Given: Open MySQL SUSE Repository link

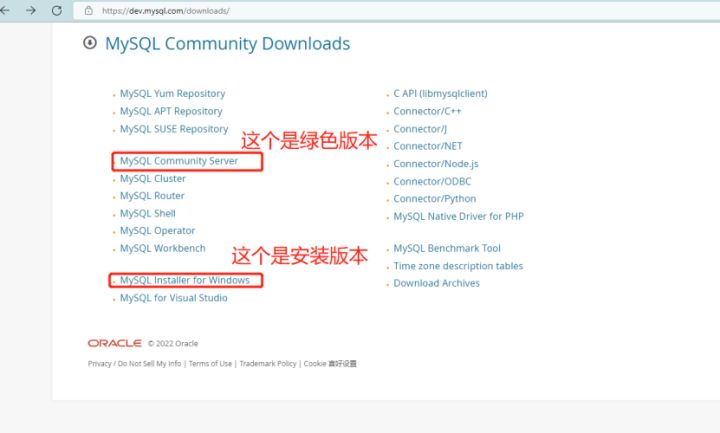Looking at the screenshot, I should click(x=174, y=129).
